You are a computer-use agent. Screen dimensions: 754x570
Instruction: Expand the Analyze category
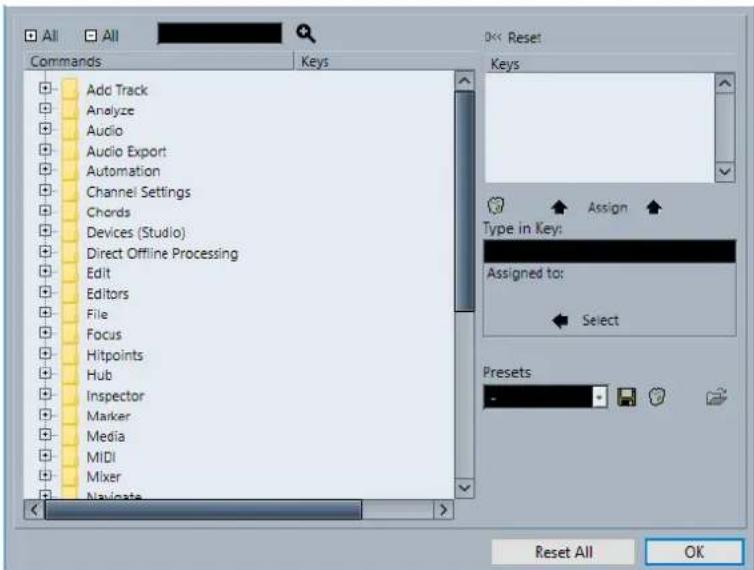click(45, 109)
